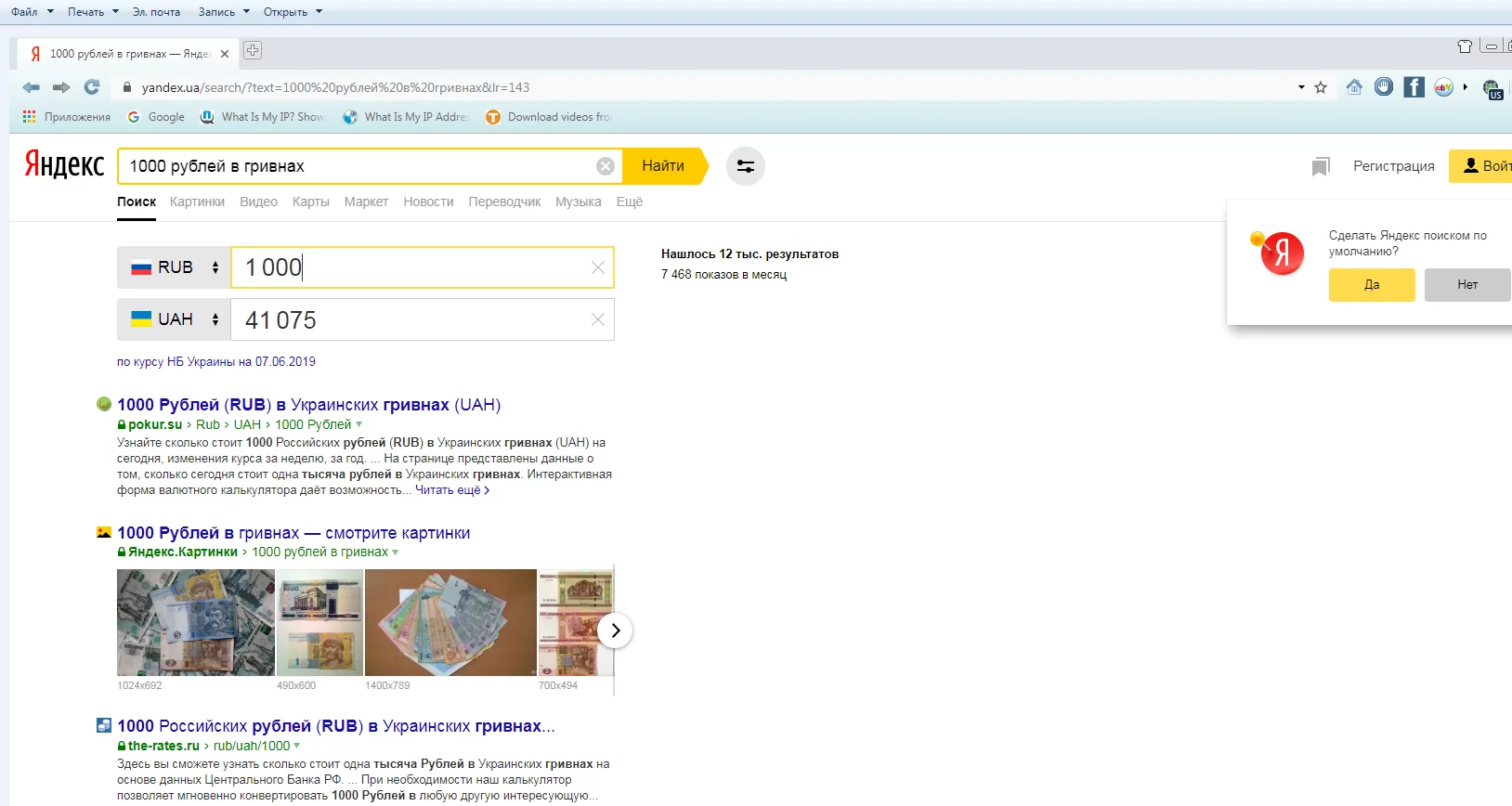Open Yandex bookmarks collection icon
1512x806 pixels.
1320,166
